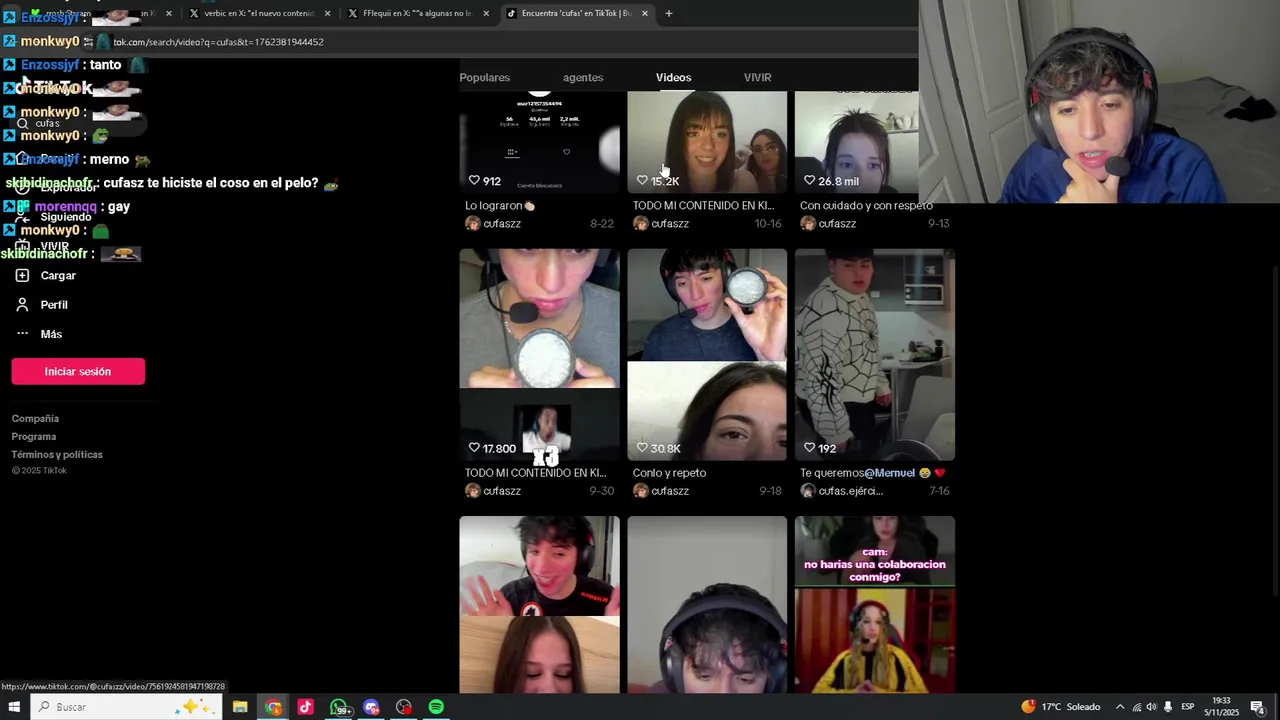Open Más in the TikTok sidebar

click(51, 334)
